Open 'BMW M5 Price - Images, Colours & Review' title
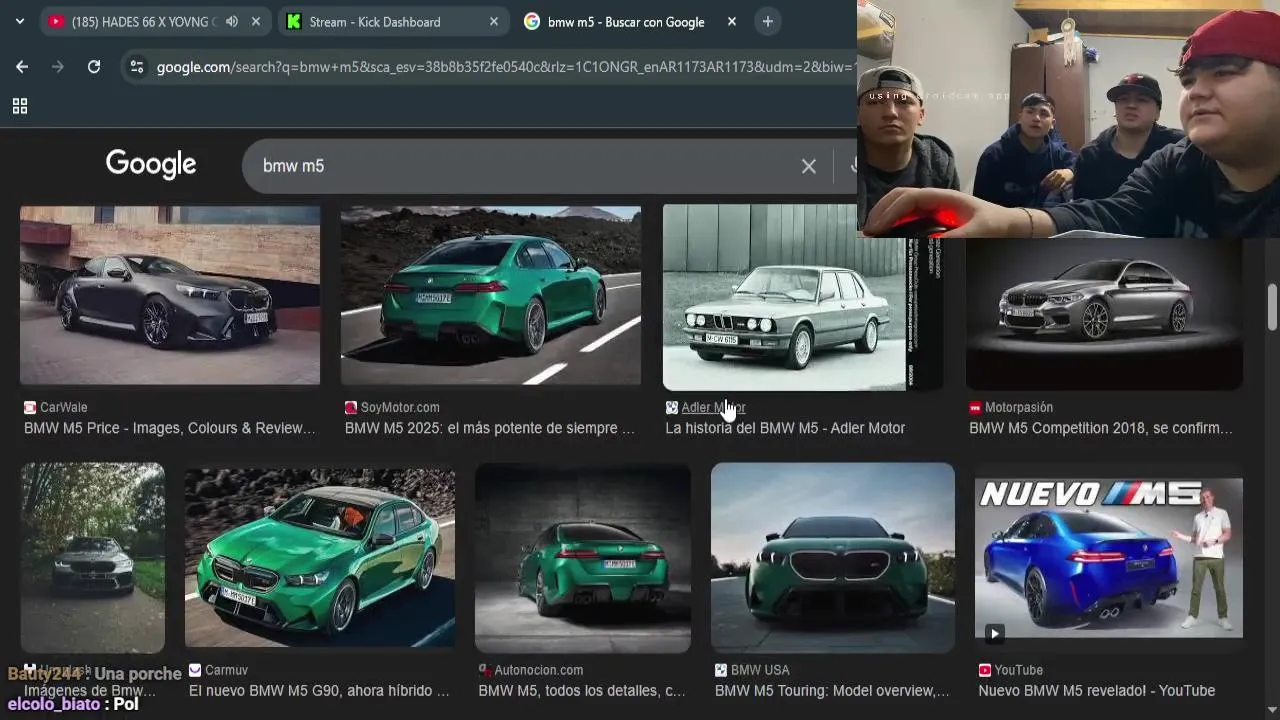The width and height of the screenshot is (1280, 720). click(170, 428)
